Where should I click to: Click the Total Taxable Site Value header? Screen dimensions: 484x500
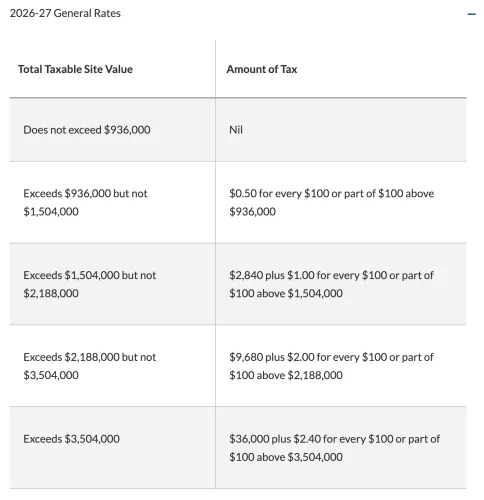pyautogui.click(x=75, y=69)
